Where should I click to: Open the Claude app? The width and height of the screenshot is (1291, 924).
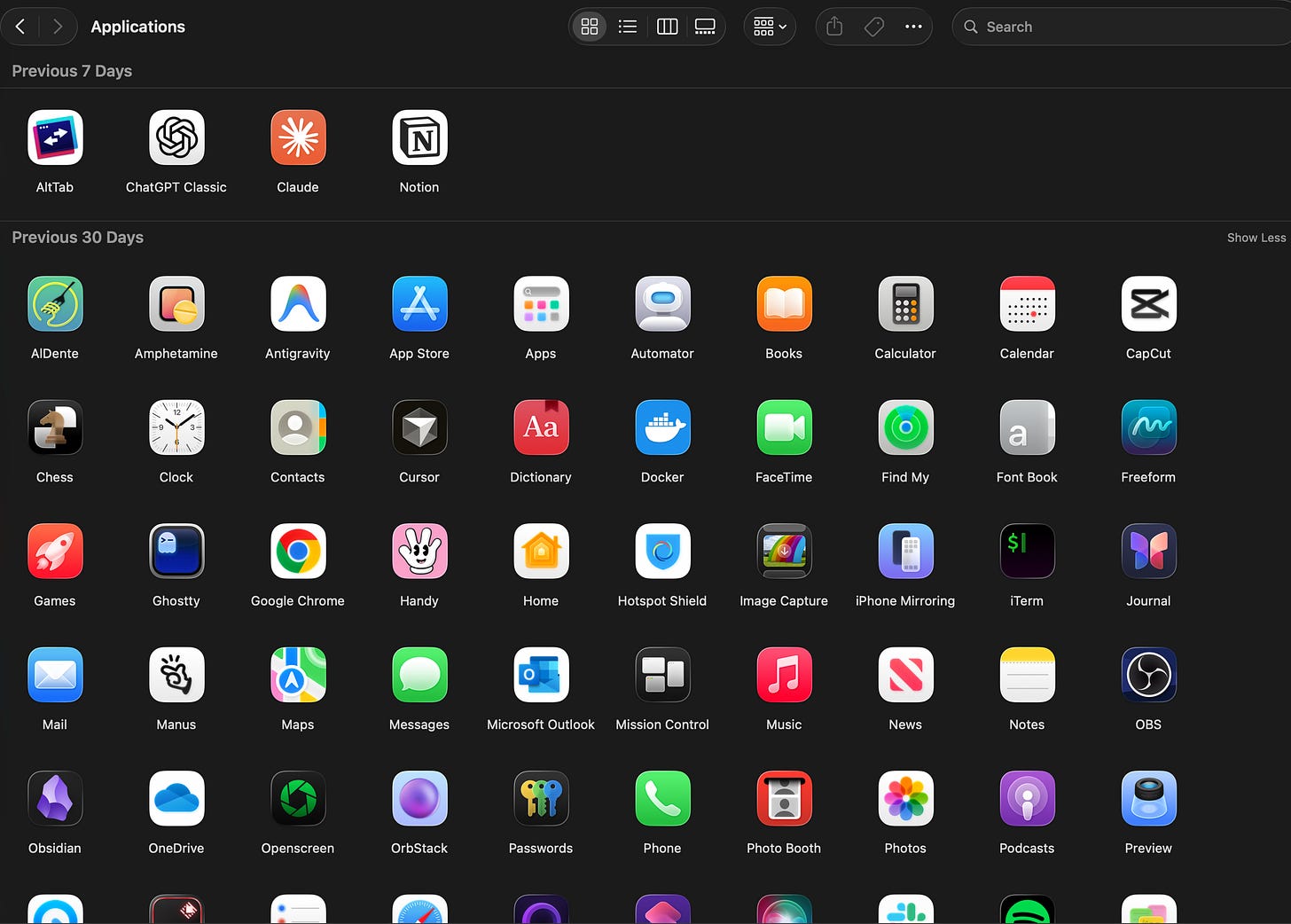(x=298, y=137)
